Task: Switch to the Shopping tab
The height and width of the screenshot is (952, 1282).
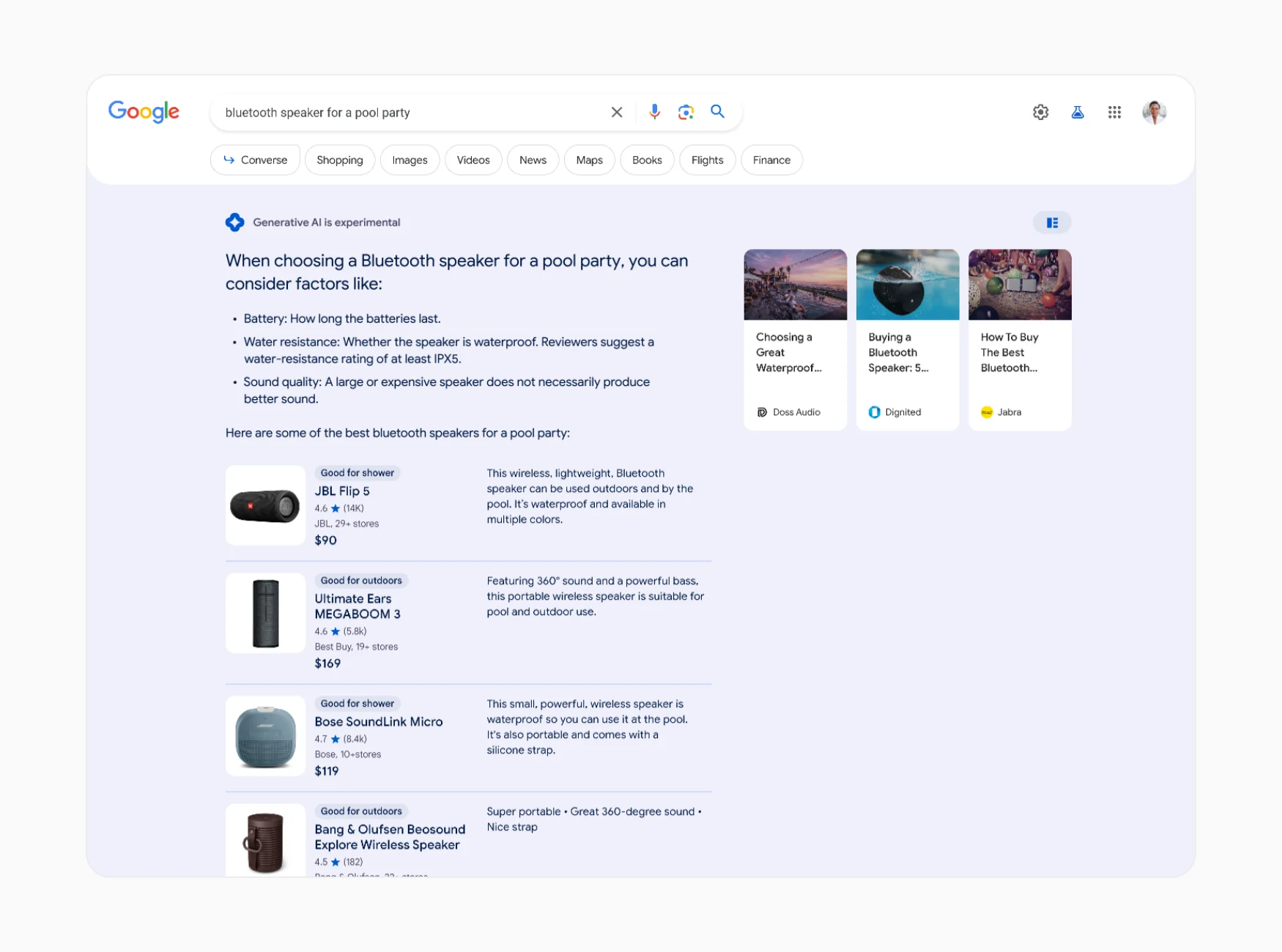Action: [340, 160]
